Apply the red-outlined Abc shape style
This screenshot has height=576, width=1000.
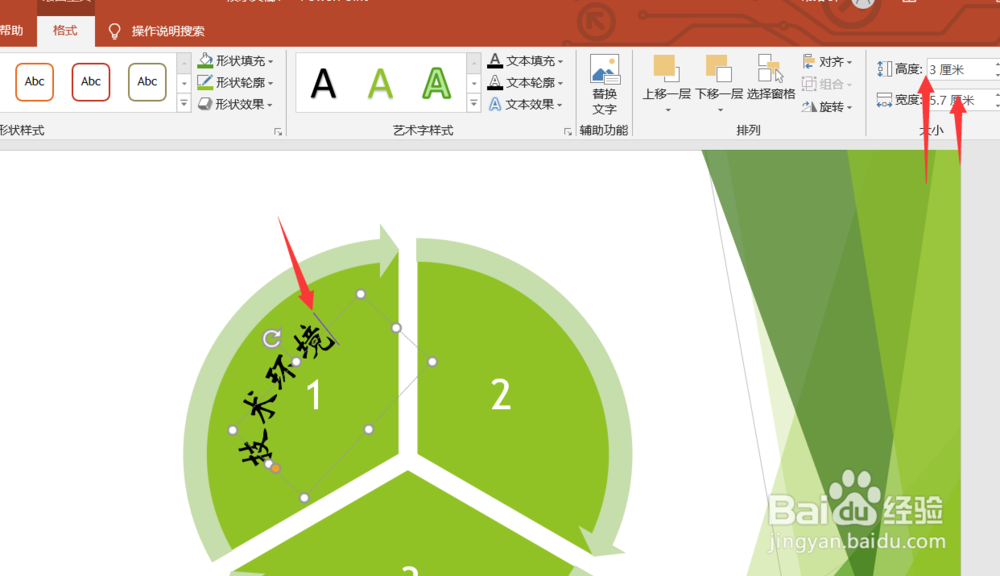(91, 82)
